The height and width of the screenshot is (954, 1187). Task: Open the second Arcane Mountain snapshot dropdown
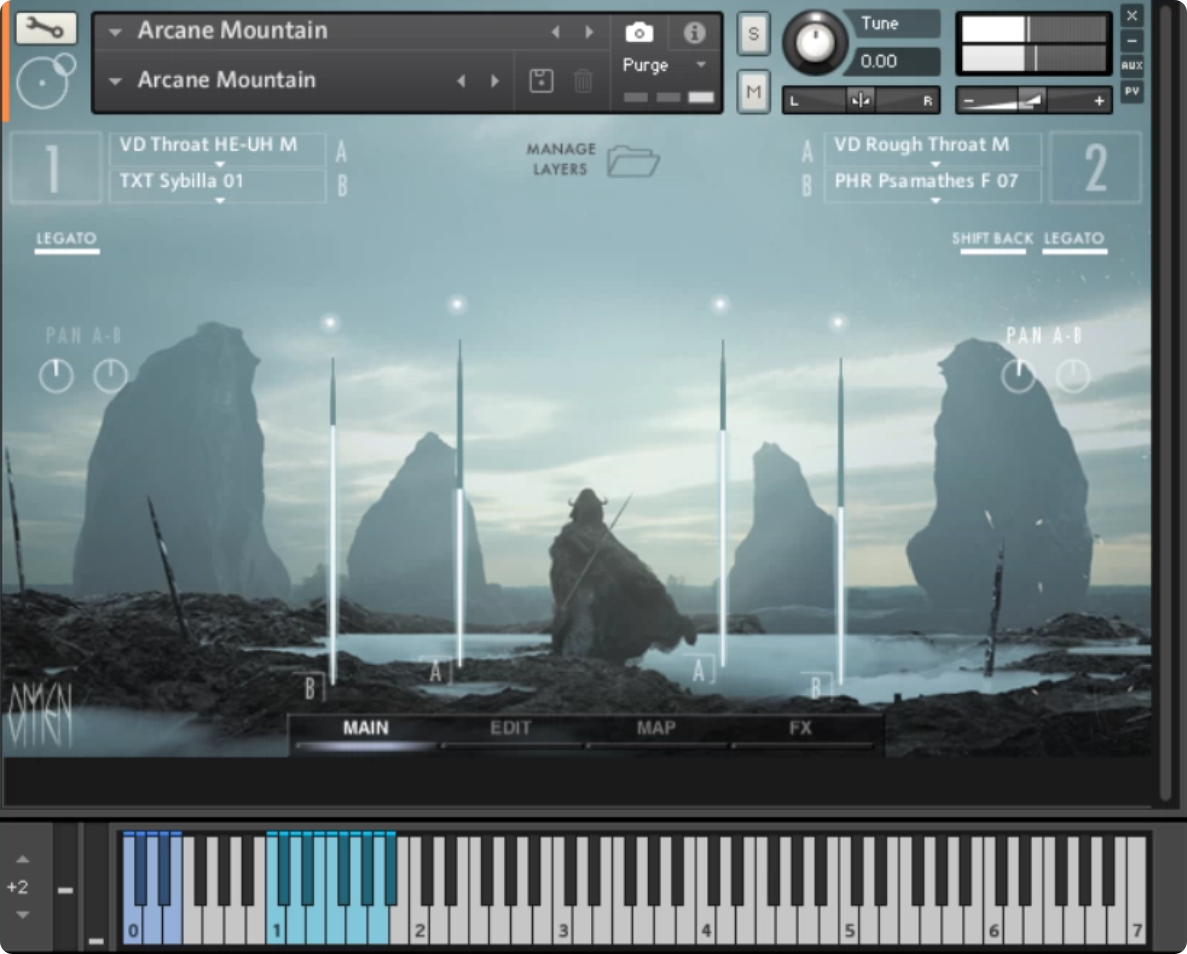coord(115,81)
